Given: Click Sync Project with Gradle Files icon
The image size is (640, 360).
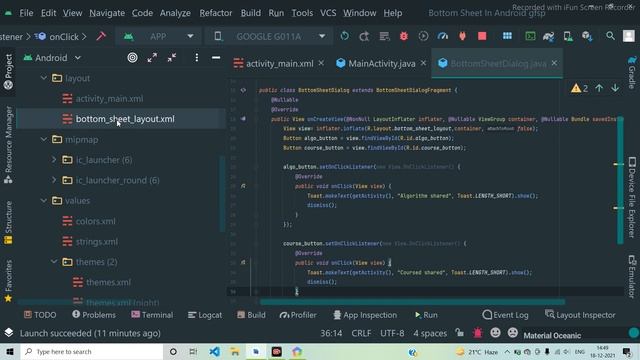Looking at the screenshot, I should tap(548, 36).
